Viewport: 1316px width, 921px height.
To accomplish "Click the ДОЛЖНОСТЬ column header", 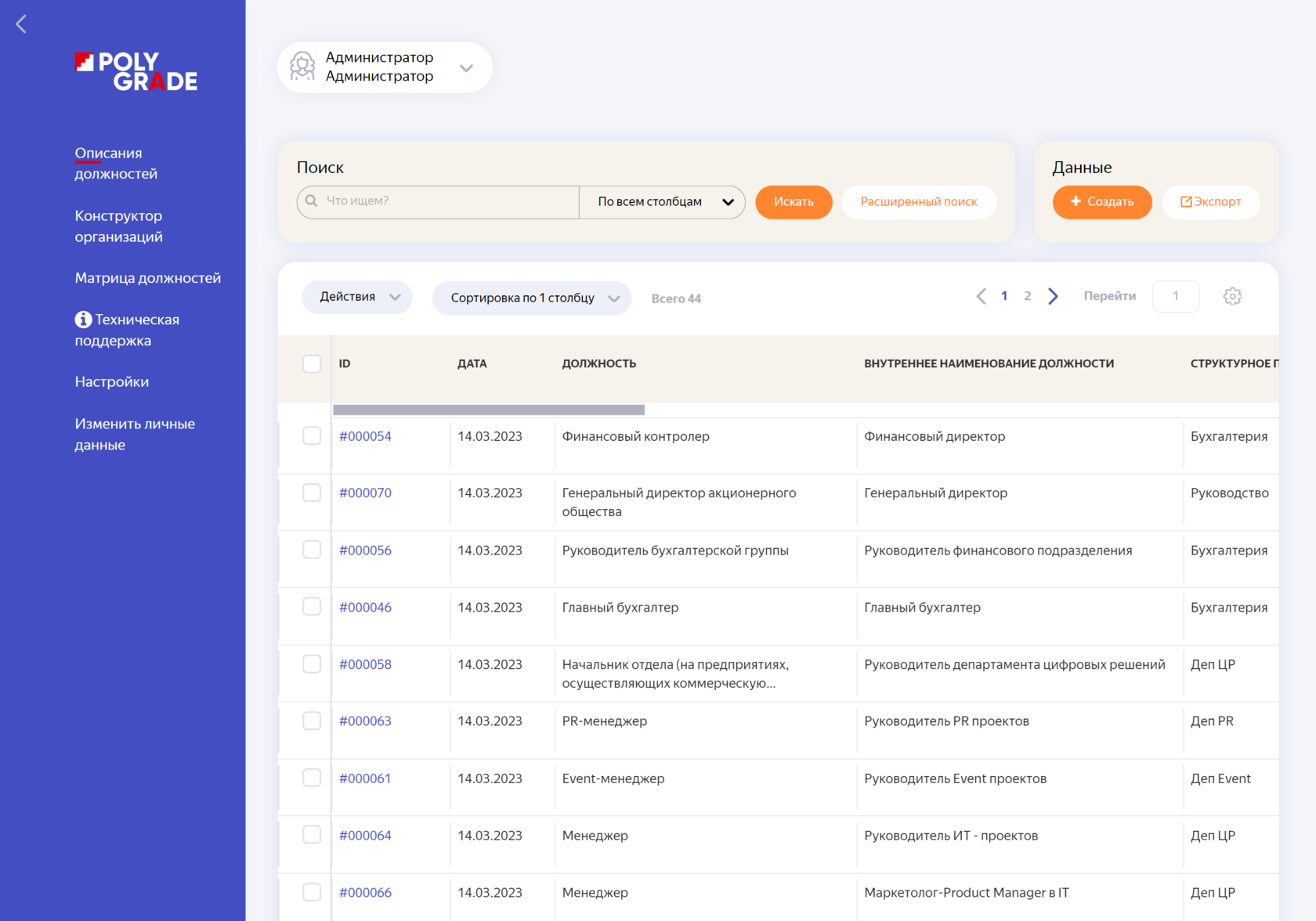I will coord(599,363).
